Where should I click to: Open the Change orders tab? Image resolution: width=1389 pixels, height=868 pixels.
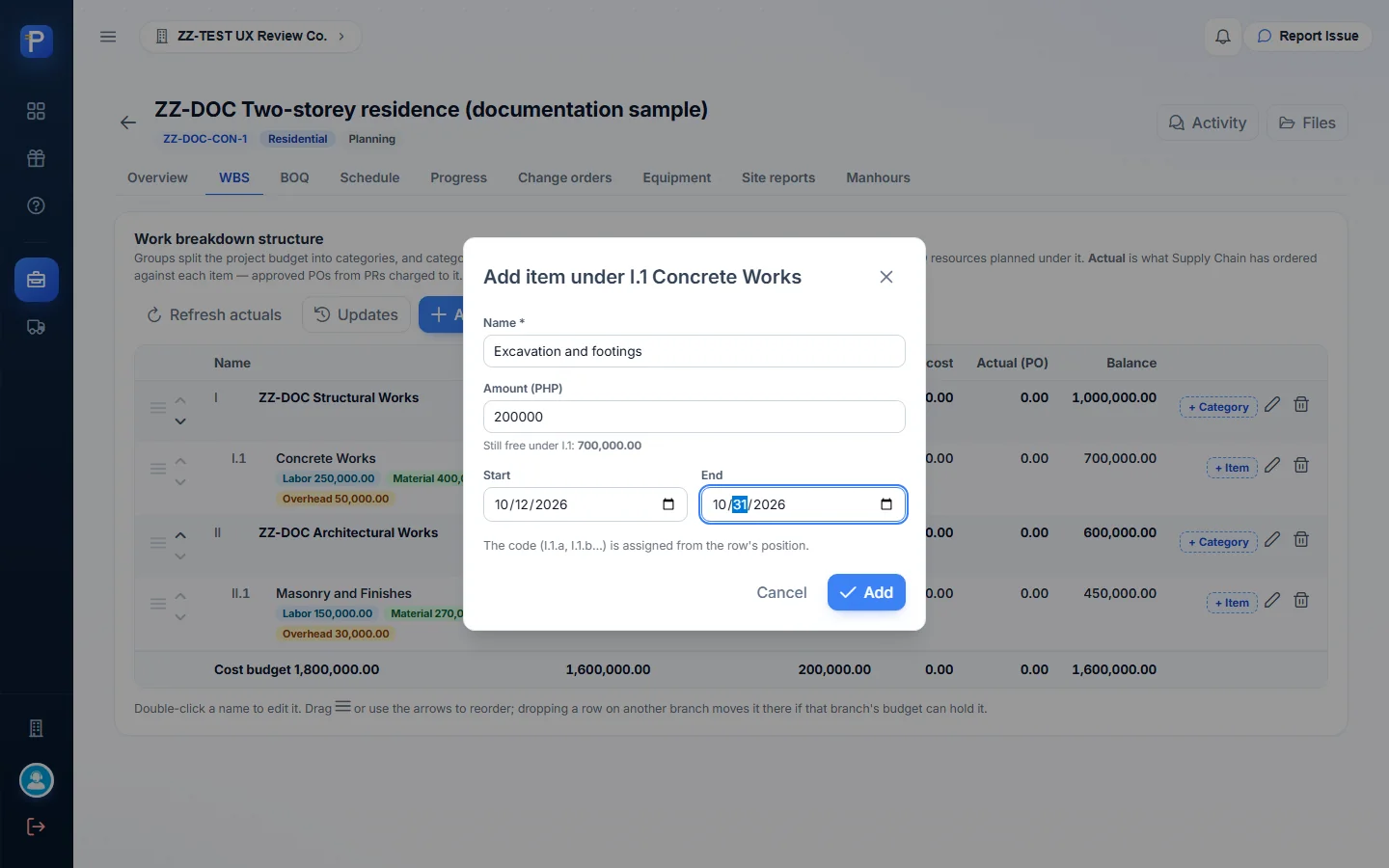564,177
